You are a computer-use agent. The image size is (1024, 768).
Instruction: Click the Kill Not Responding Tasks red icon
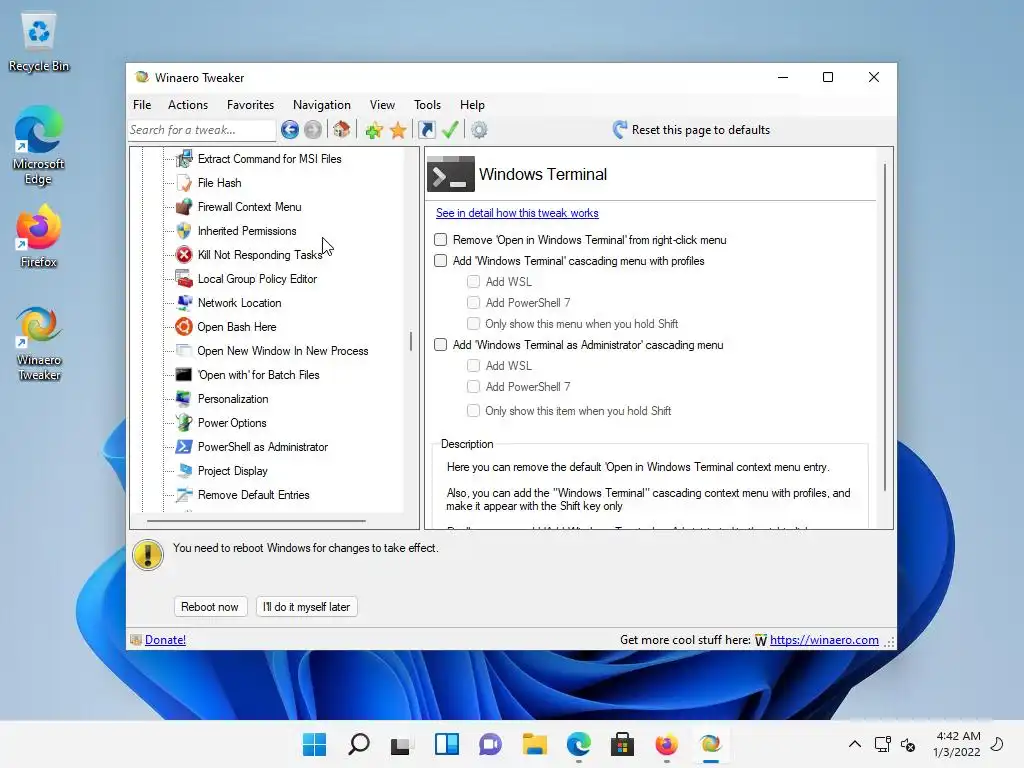tap(184, 255)
